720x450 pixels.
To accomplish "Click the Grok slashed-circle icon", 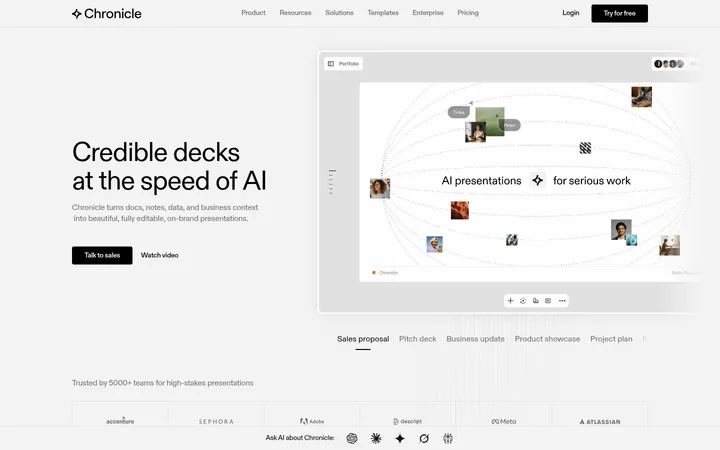I will 424,439.
